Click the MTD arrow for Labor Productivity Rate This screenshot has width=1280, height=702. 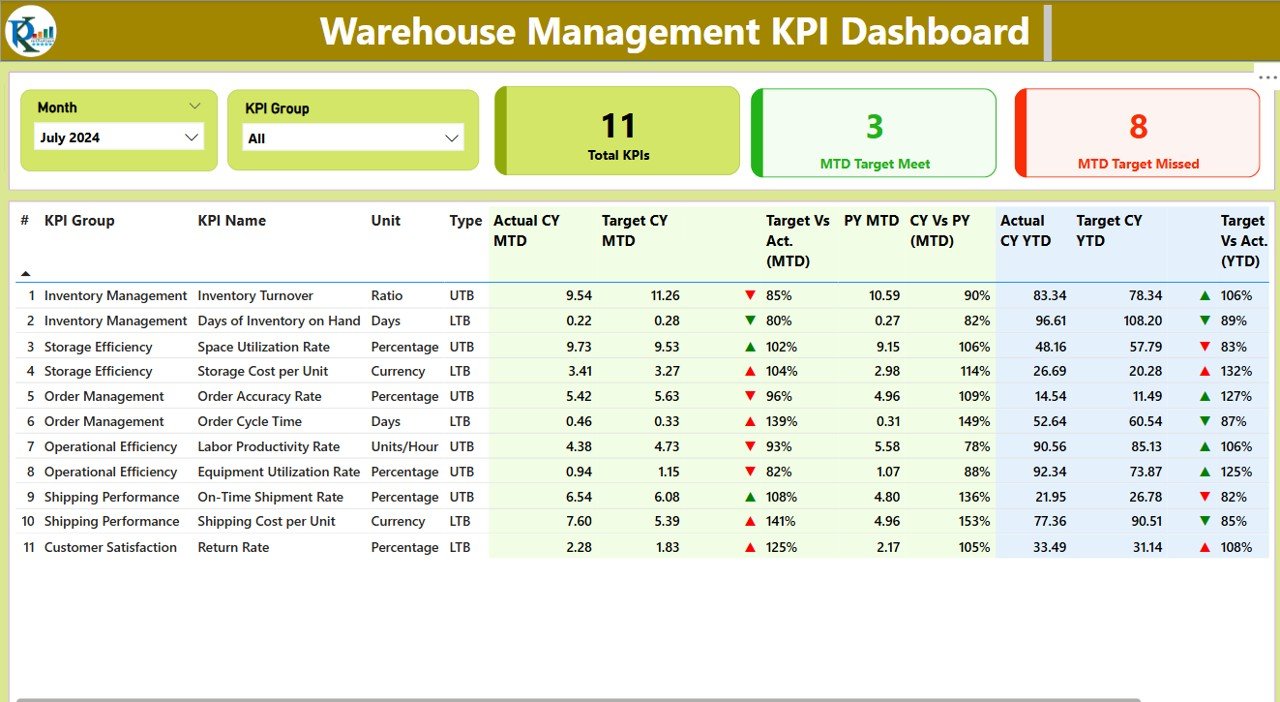750,447
